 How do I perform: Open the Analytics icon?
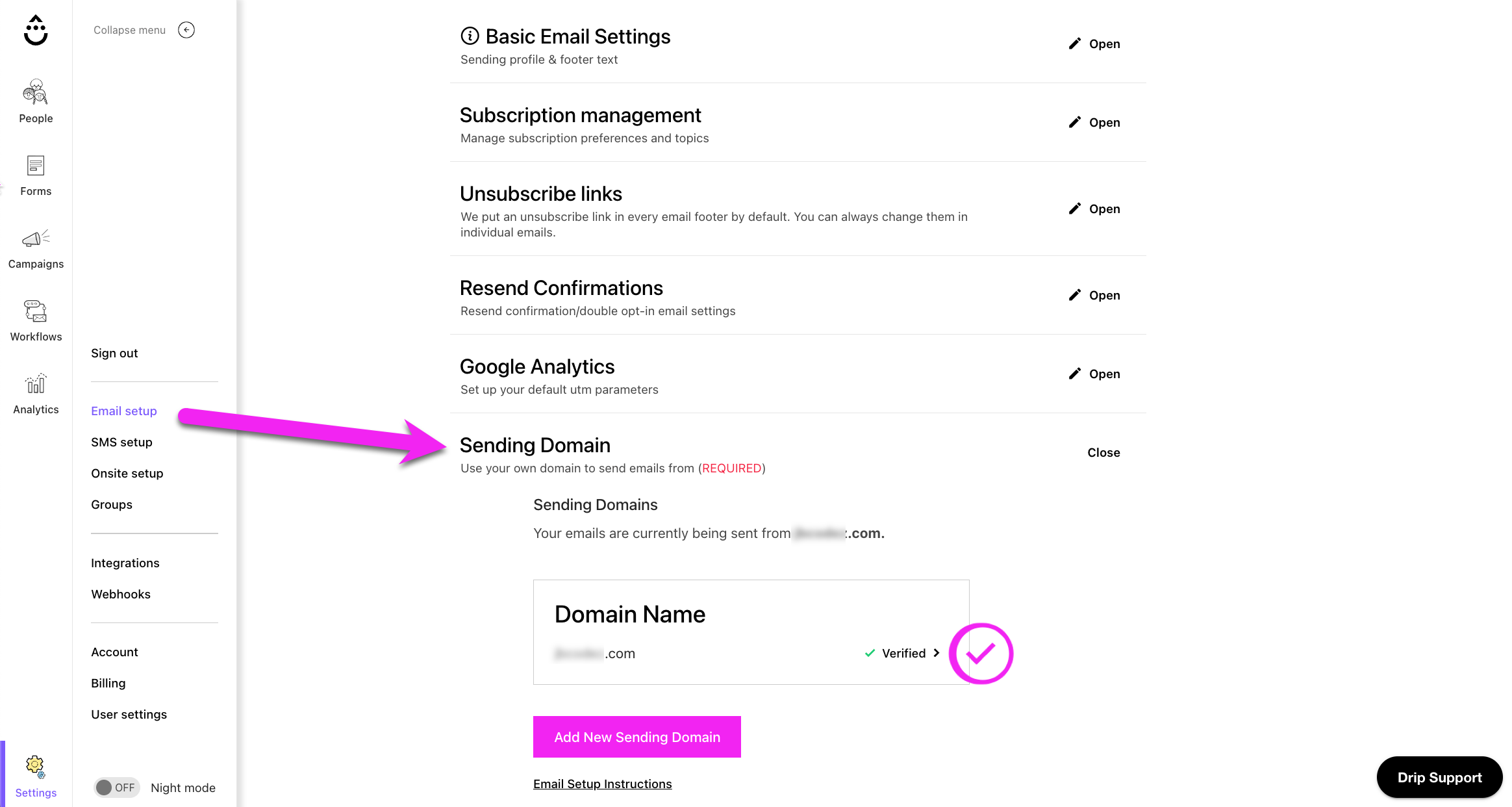pyautogui.click(x=35, y=385)
